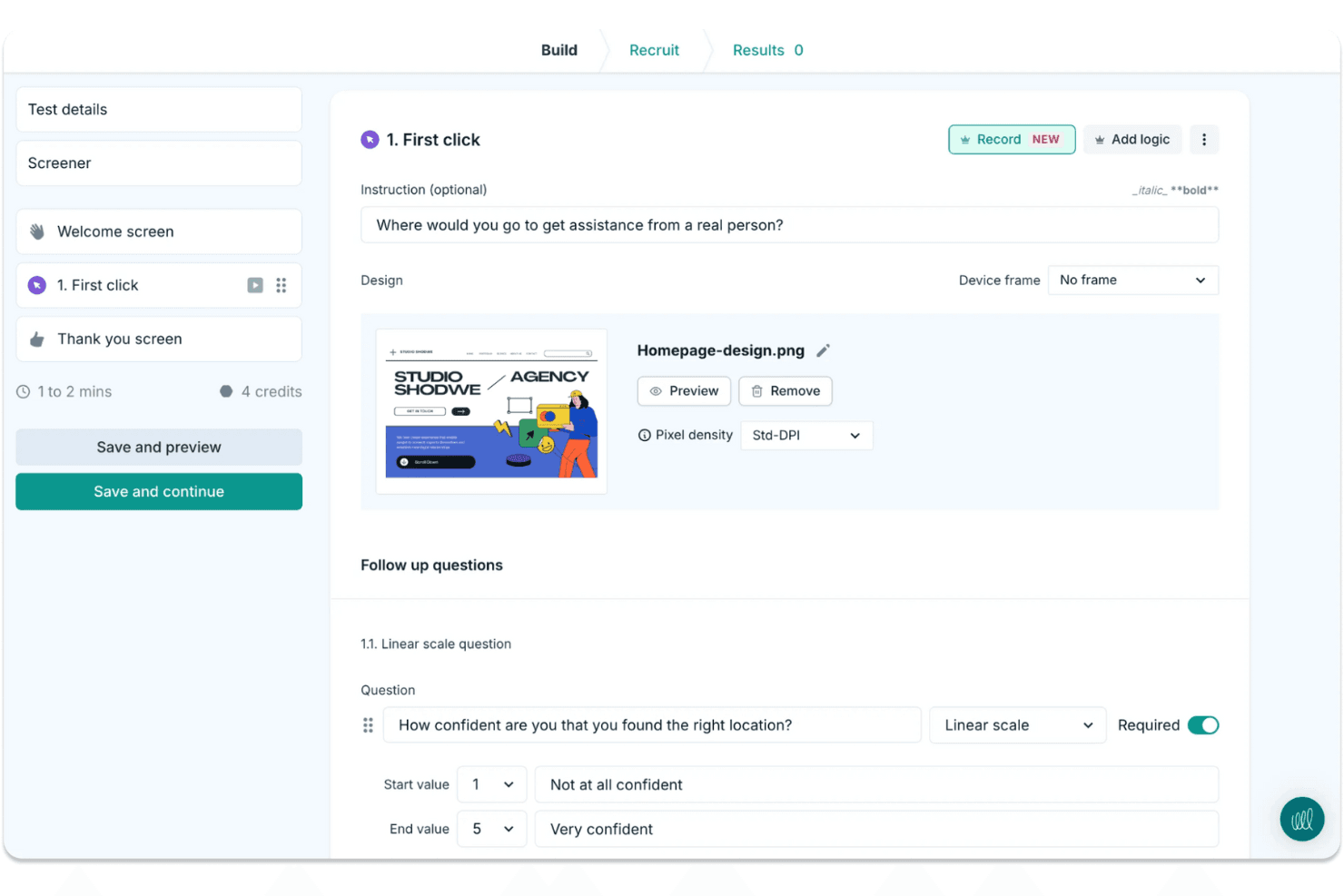Expand the Pixel density Std-DPI dropdown
The width and height of the screenshot is (1344, 896).
pos(806,436)
